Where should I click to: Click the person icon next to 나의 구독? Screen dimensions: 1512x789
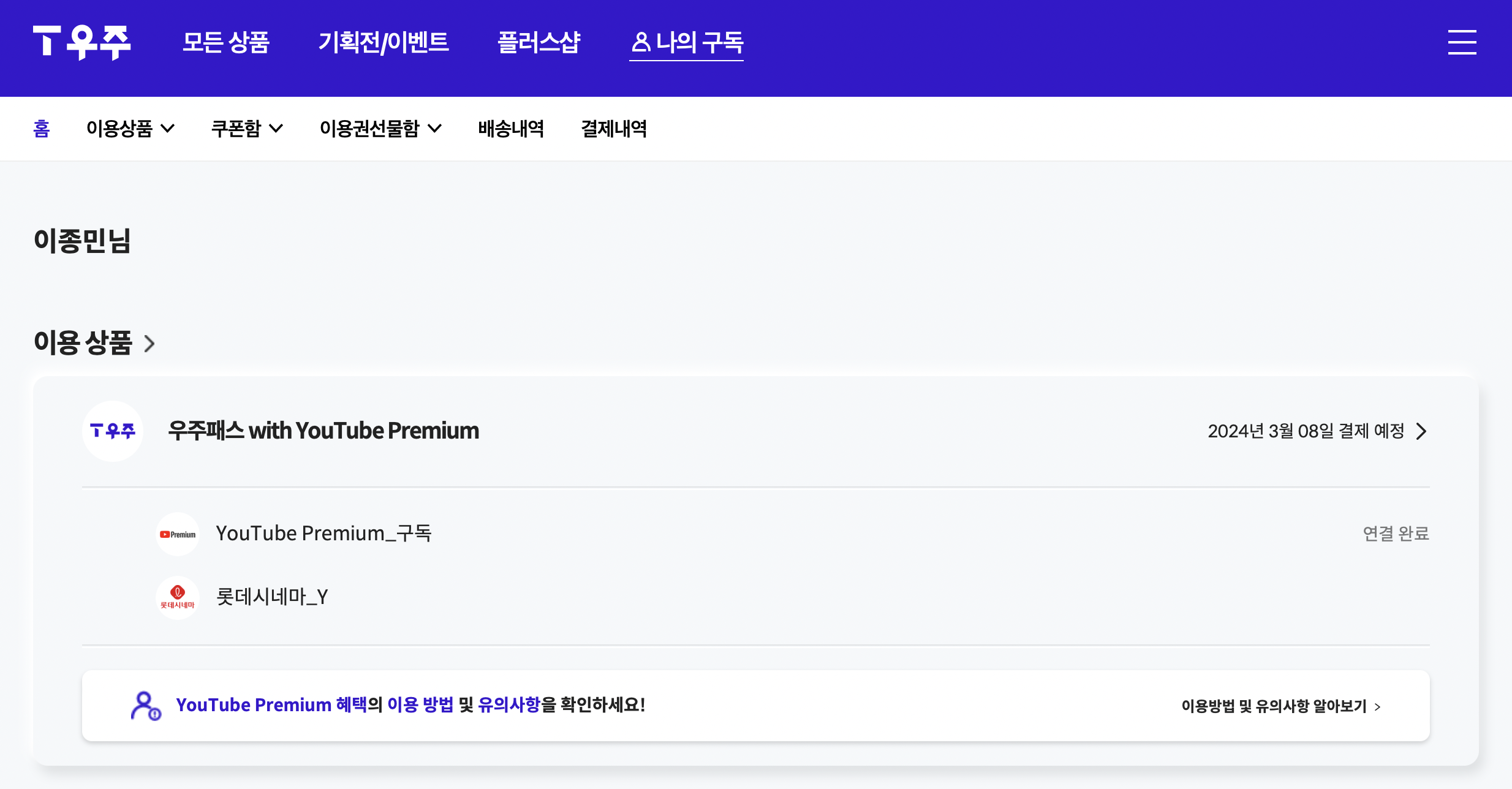pos(641,42)
